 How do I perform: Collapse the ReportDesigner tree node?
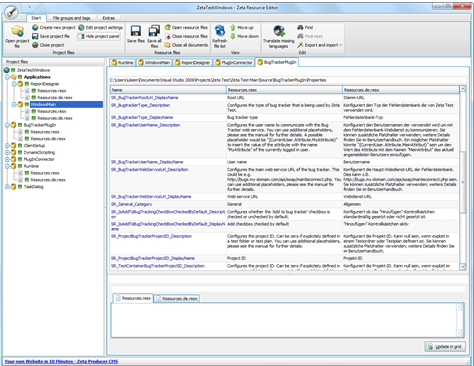click(x=14, y=84)
